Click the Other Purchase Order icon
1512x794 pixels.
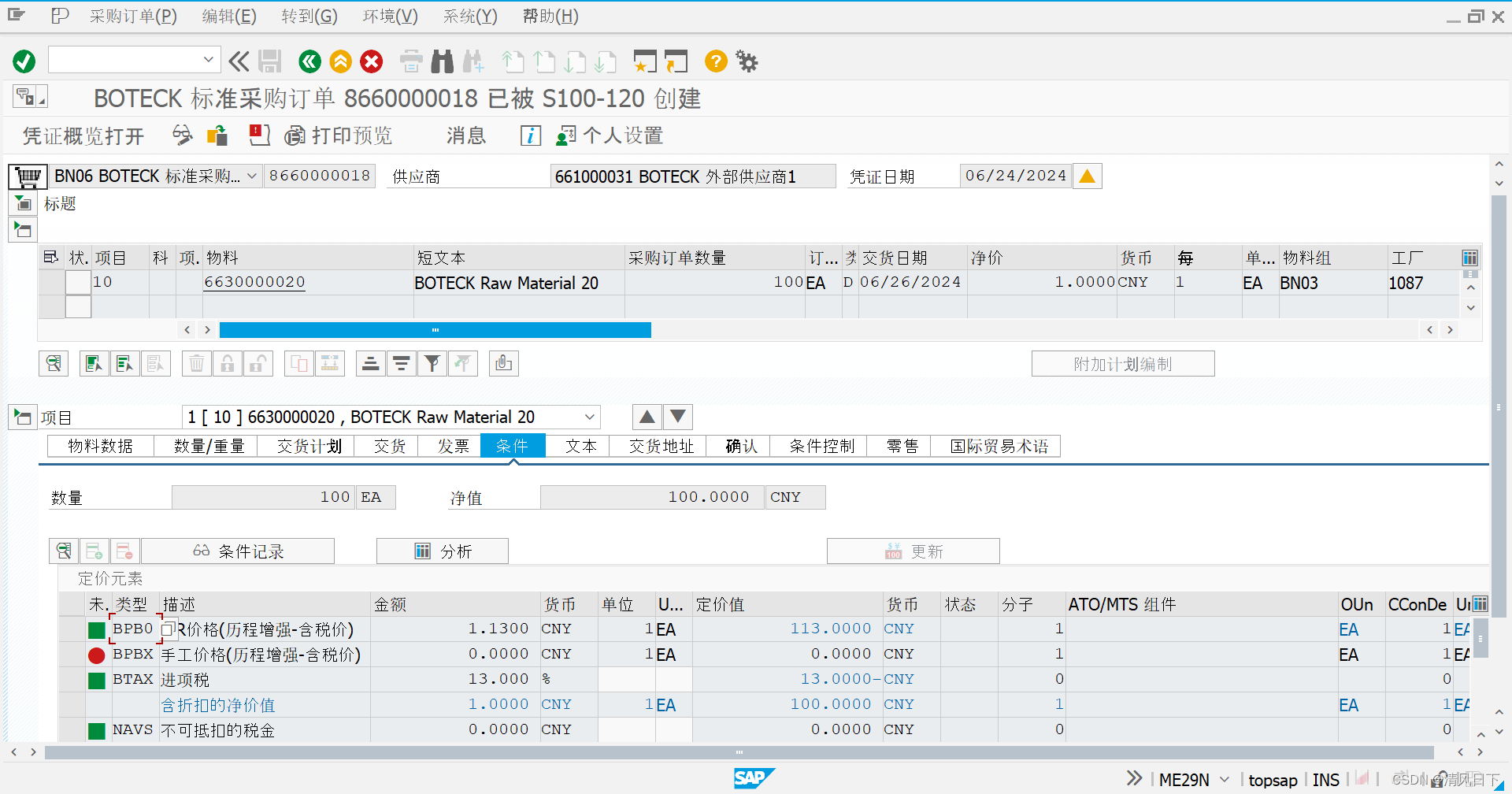(217, 135)
